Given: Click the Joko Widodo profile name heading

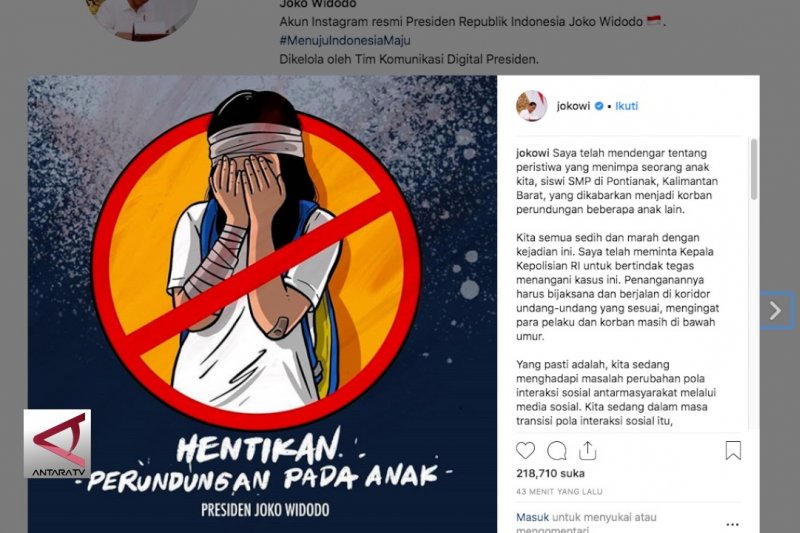Looking at the screenshot, I should [318, 4].
